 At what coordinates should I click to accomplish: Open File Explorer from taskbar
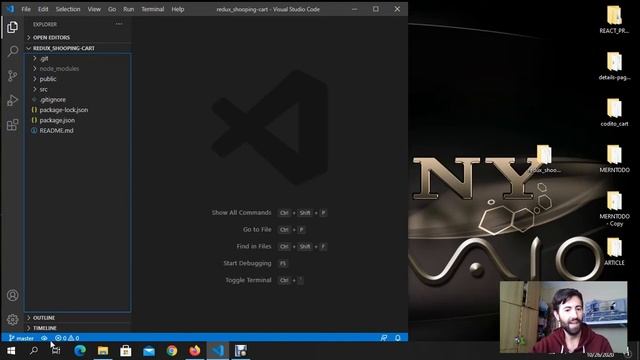pos(103,351)
